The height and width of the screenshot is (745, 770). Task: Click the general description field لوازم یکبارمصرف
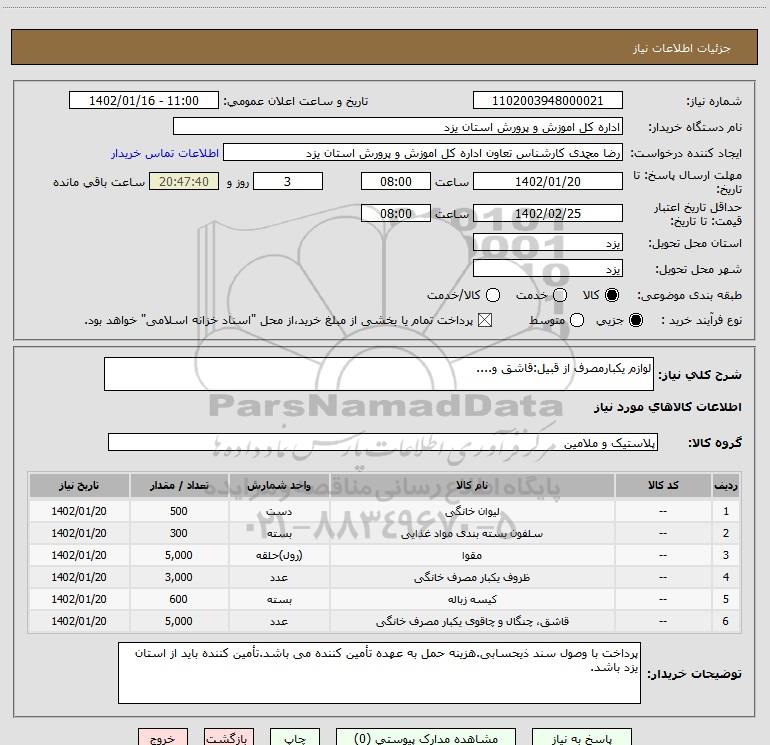click(x=379, y=374)
